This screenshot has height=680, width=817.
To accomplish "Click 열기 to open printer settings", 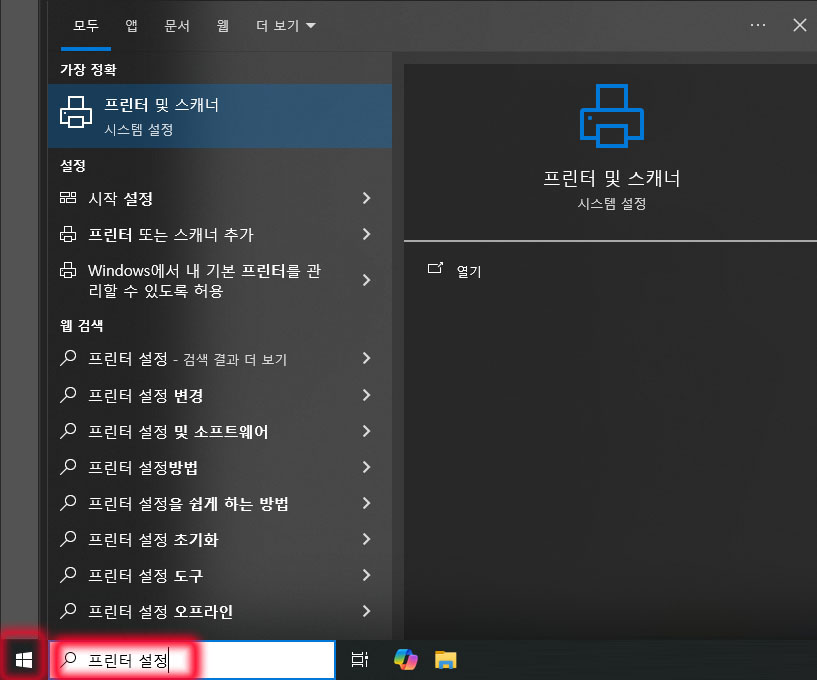I will (468, 271).
